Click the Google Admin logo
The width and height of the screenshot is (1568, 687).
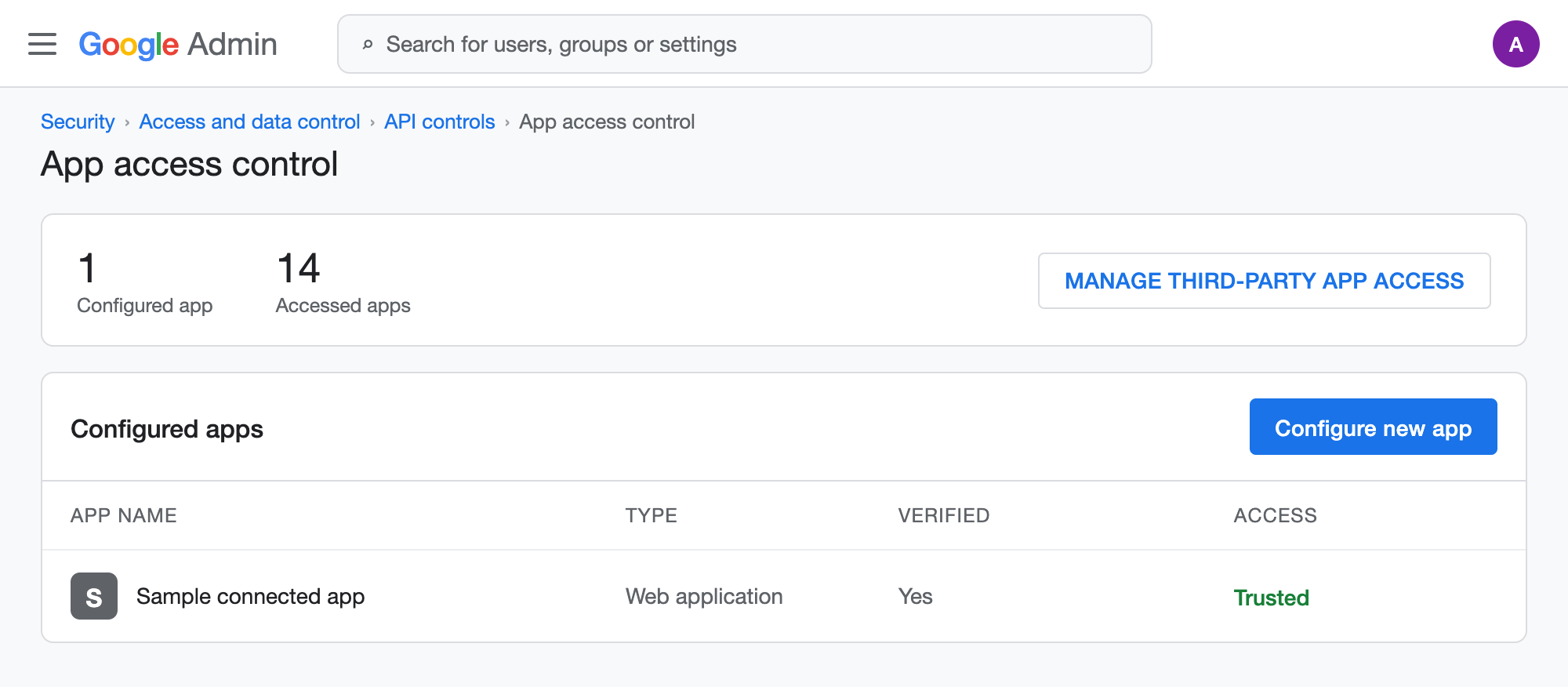178,45
